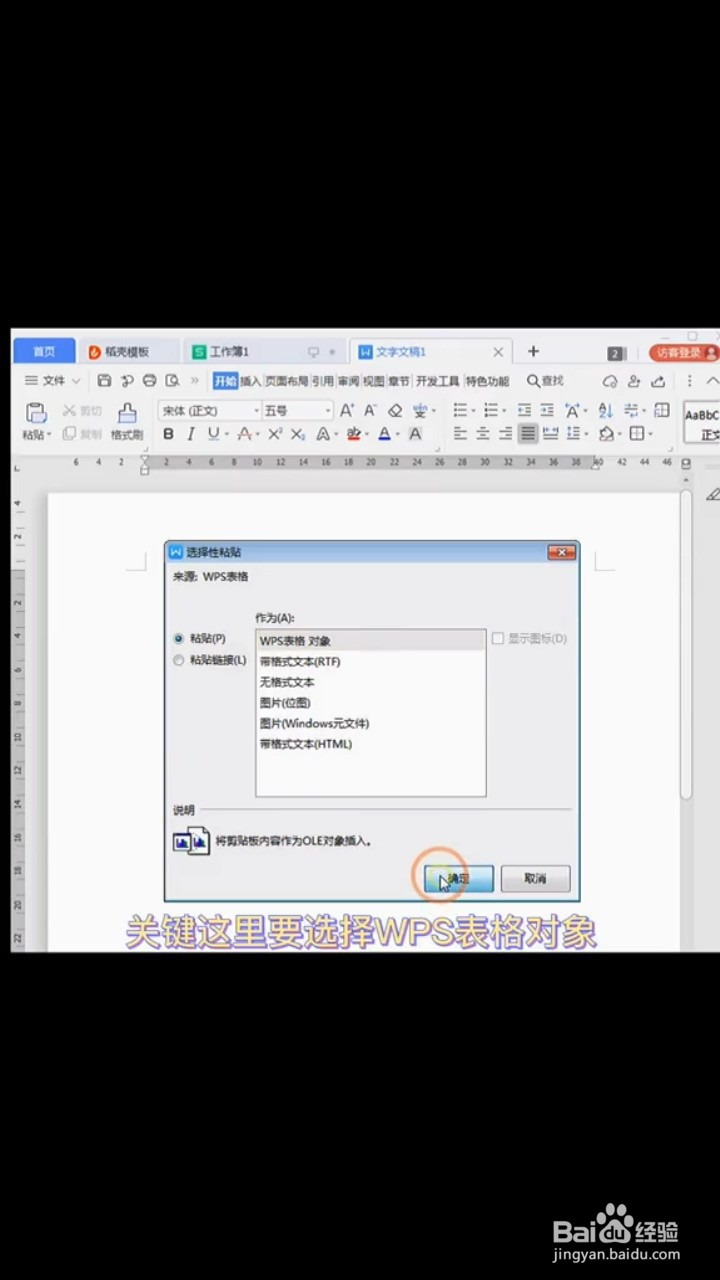Select the AaBbC 正文 style thumbnail
Viewport: 720px width, 1280px height.
[x=702, y=424]
